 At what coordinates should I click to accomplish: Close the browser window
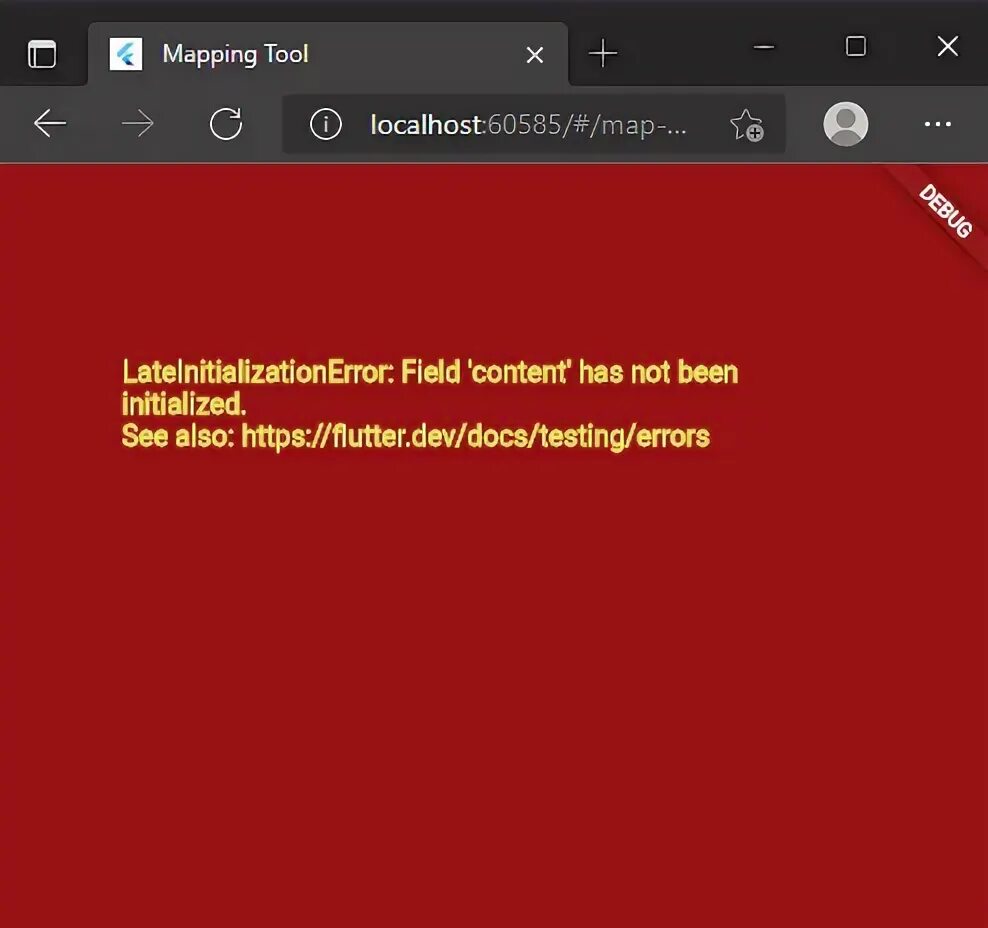pos(948,46)
